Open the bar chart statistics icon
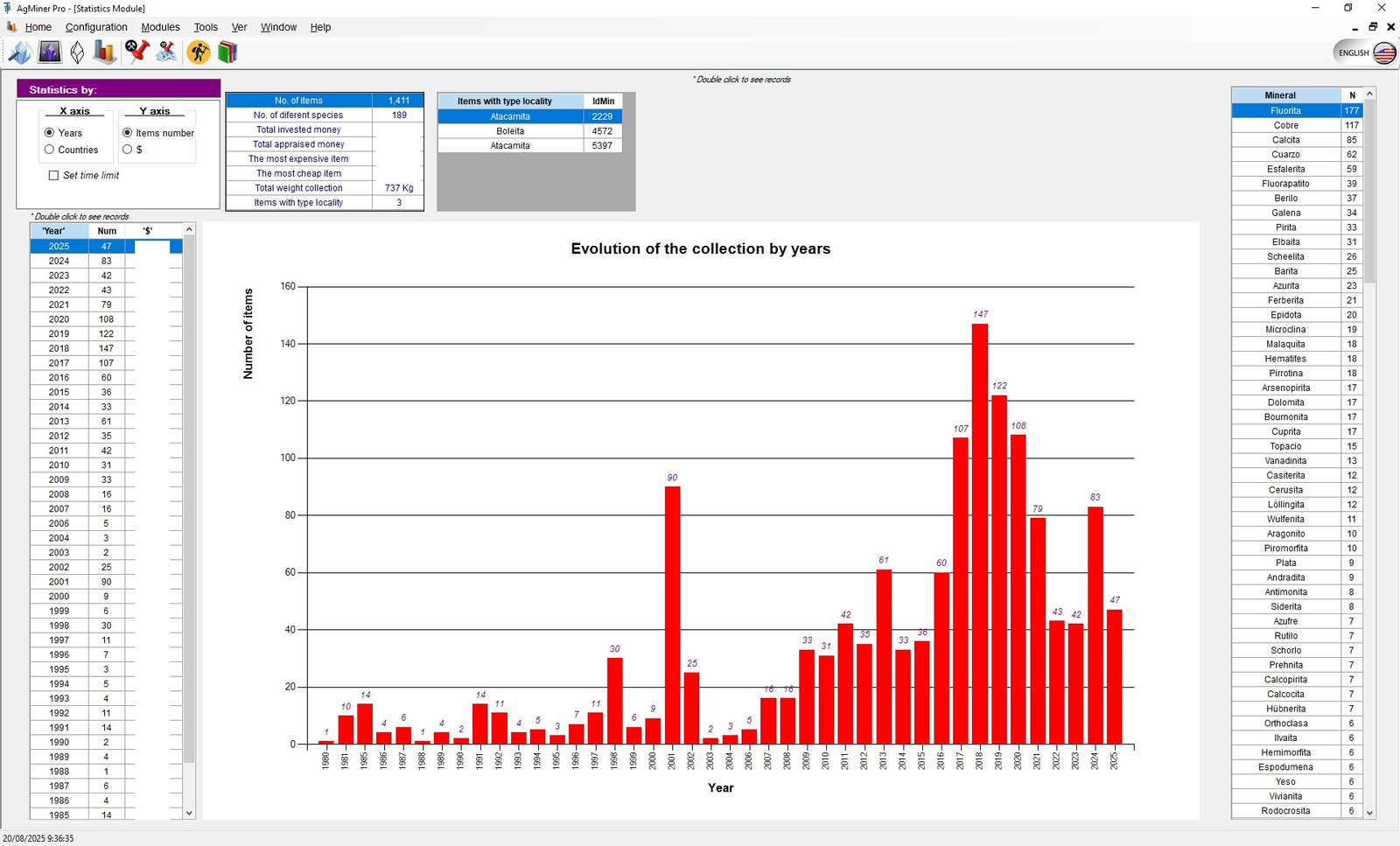 pyautogui.click(x=105, y=52)
